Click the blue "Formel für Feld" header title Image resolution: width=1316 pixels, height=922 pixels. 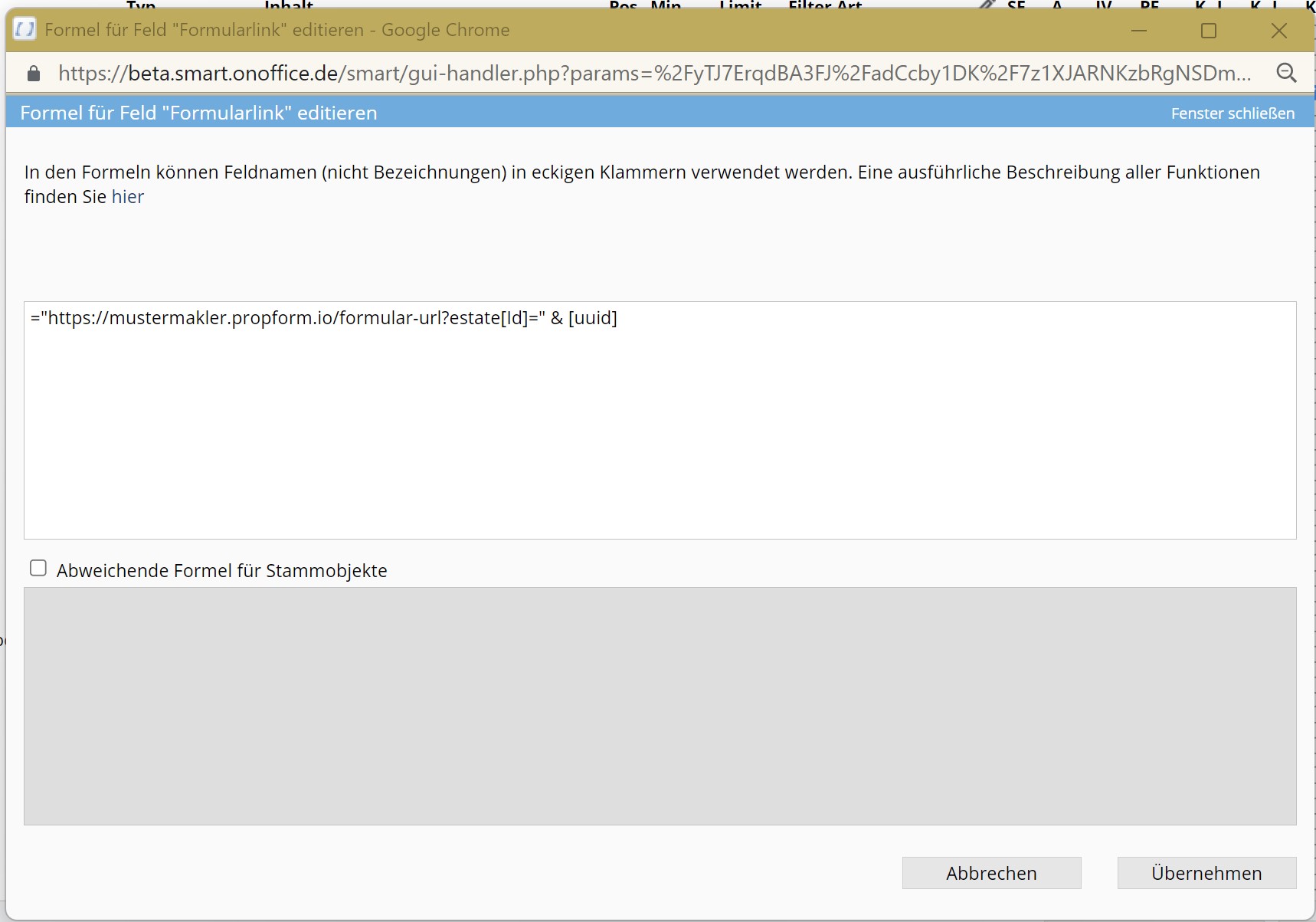tap(198, 113)
